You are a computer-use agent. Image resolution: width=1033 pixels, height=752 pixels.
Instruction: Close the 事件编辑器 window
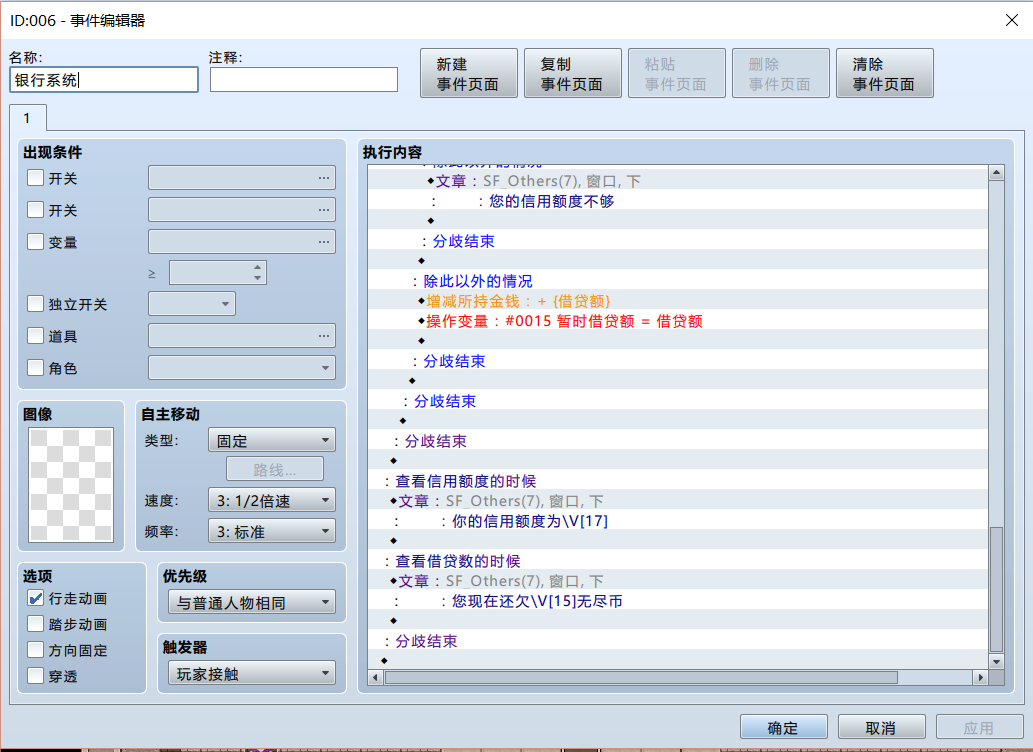[1011, 20]
